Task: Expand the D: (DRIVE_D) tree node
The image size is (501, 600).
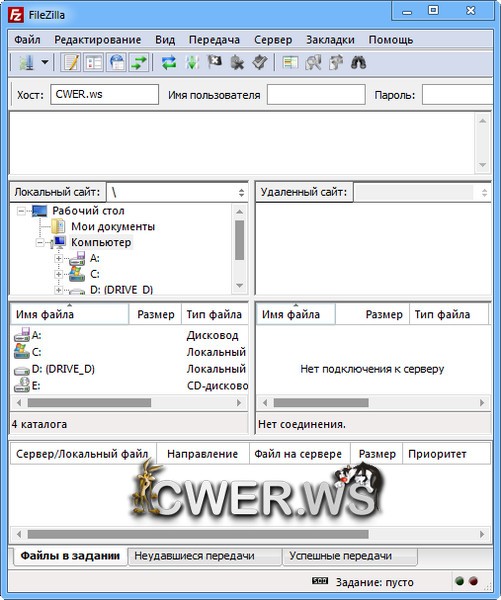Action: point(59,290)
